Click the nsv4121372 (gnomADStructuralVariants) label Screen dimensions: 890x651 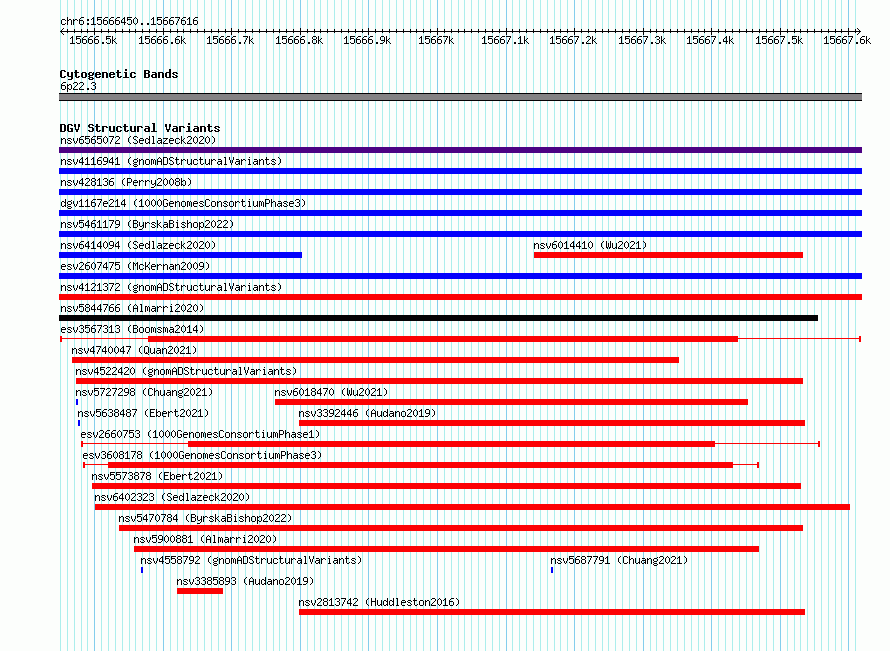(x=171, y=287)
